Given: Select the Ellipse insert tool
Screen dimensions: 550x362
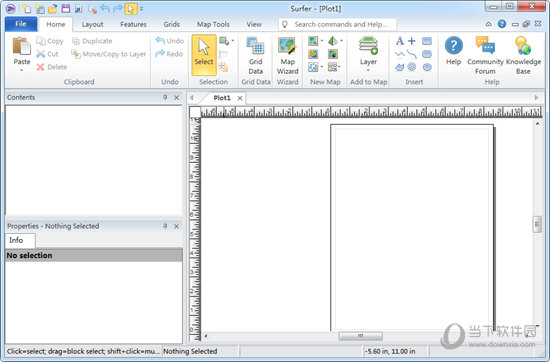Looking at the screenshot, I should coord(427,67).
